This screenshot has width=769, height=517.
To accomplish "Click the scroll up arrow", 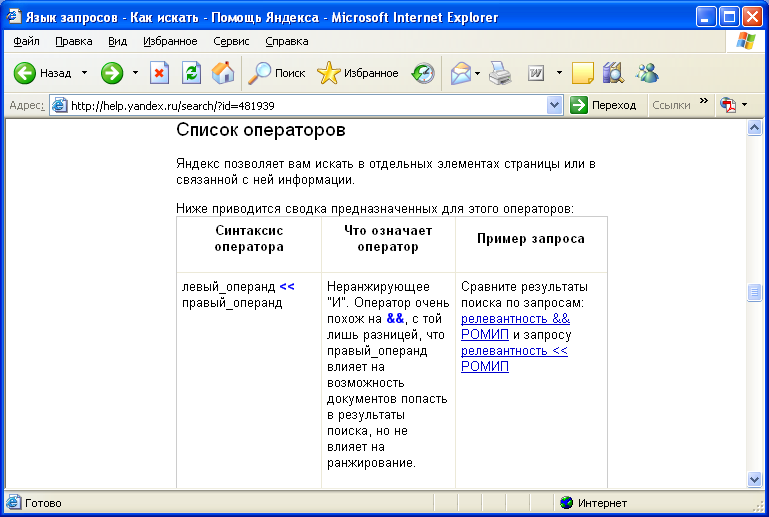I will (754, 128).
